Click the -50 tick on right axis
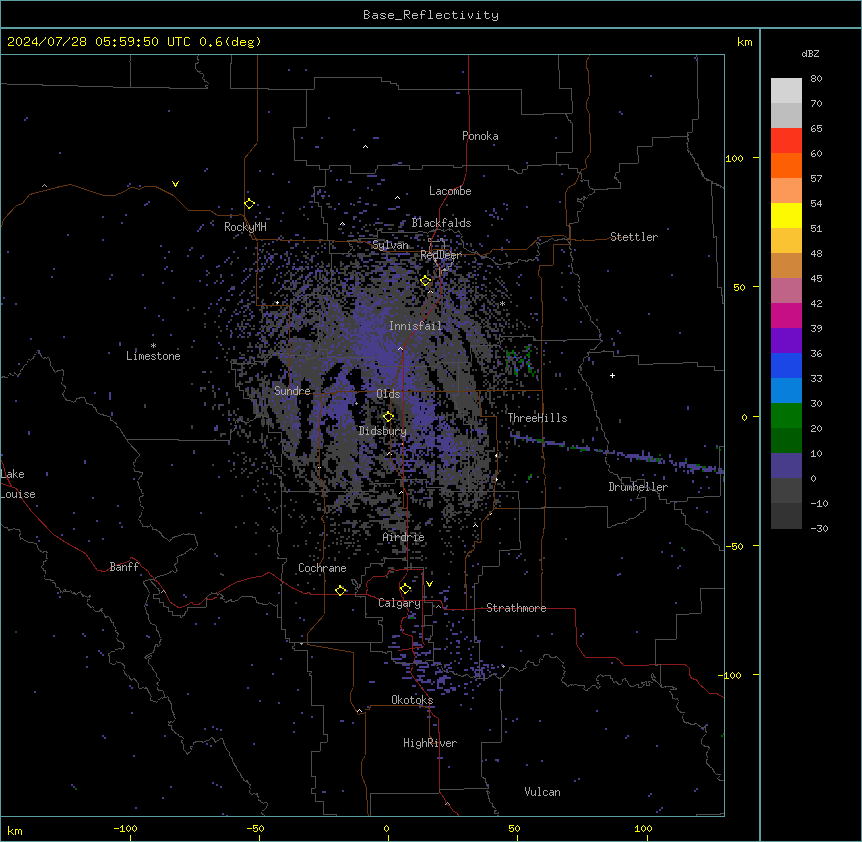Viewport: 862px width, 842px height. coord(735,546)
